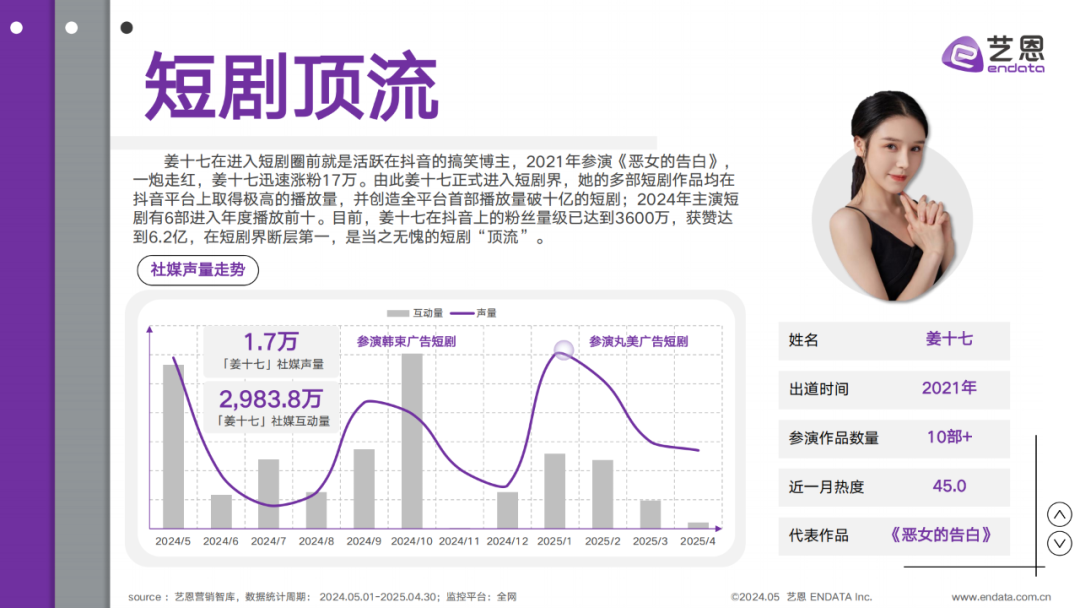This screenshot has width=1080, height=608.
Task: Click the 2024/9 axis label
Action: point(364,541)
